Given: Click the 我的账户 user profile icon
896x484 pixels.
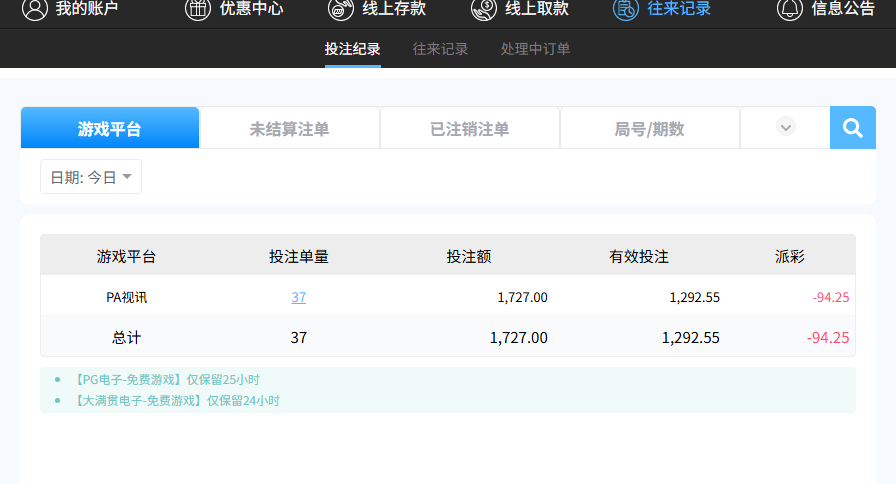Looking at the screenshot, I should [35, 9].
